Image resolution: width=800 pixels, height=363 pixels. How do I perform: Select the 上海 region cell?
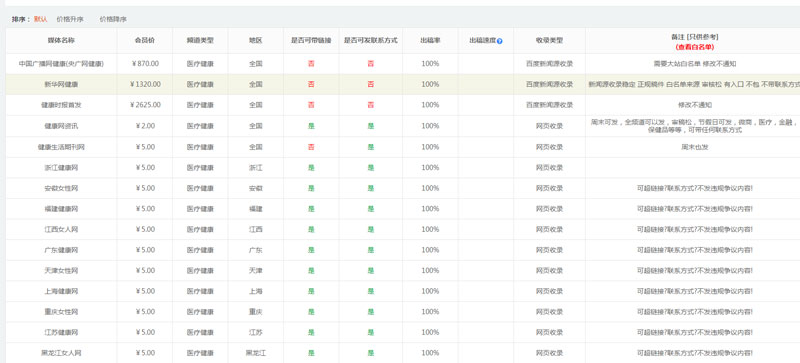[256, 291]
